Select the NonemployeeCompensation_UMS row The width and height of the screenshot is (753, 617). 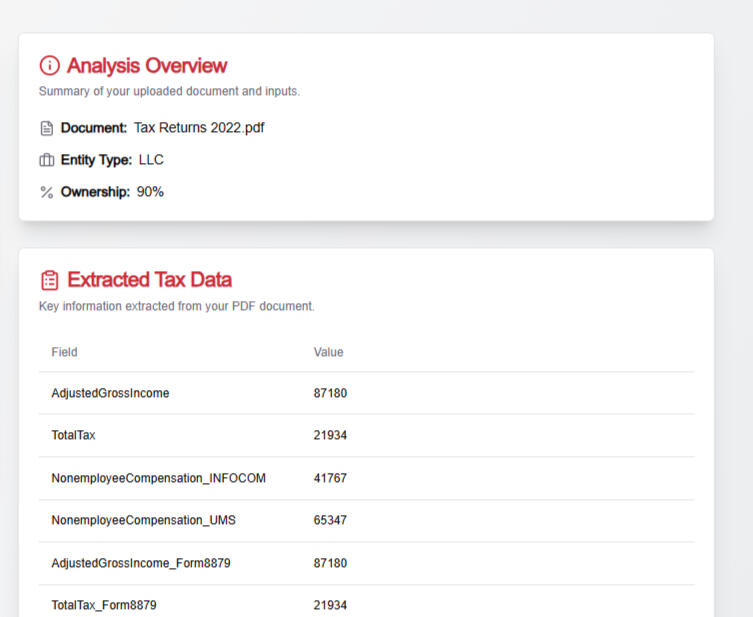click(143, 521)
